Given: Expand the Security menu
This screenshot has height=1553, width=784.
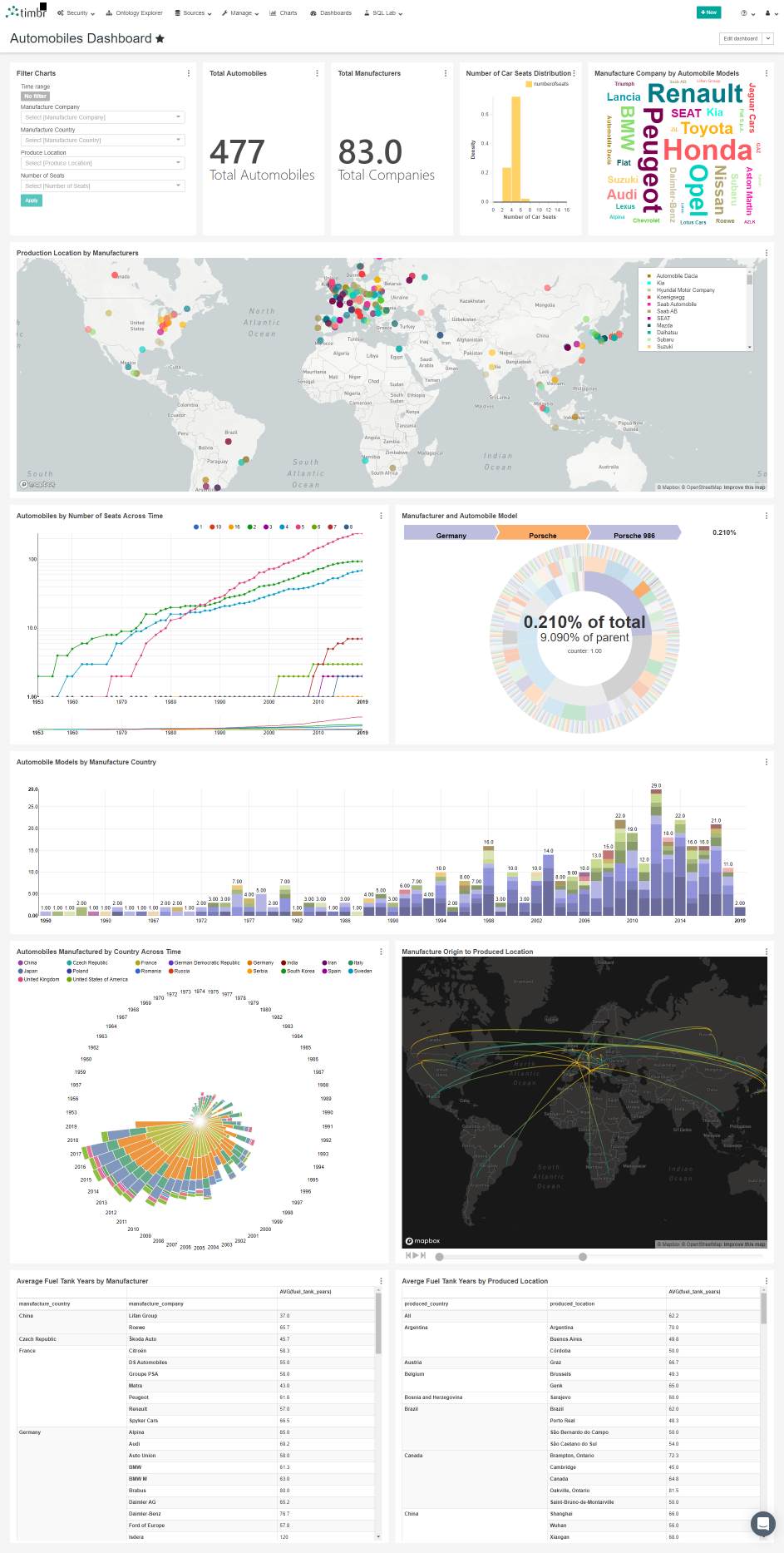Looking at the screenshot, I should pos(76,13).
